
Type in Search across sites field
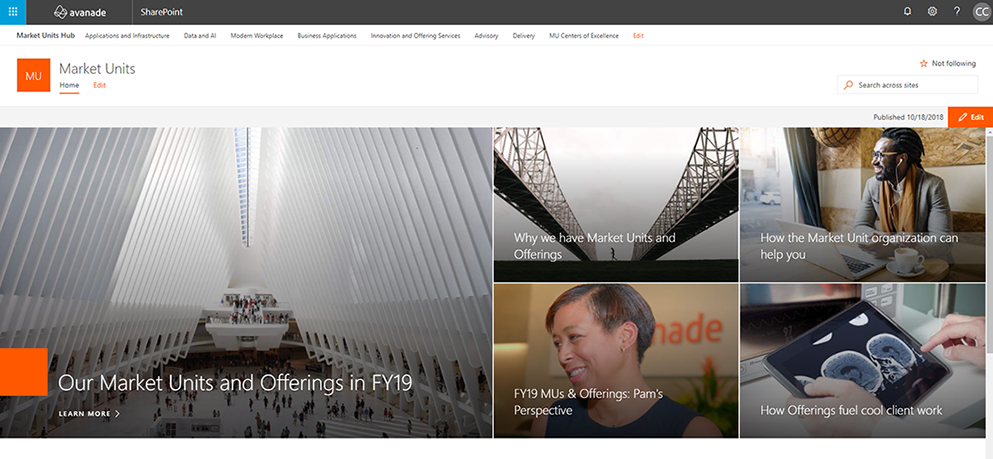pyautogui.click(x=914, y=85)
